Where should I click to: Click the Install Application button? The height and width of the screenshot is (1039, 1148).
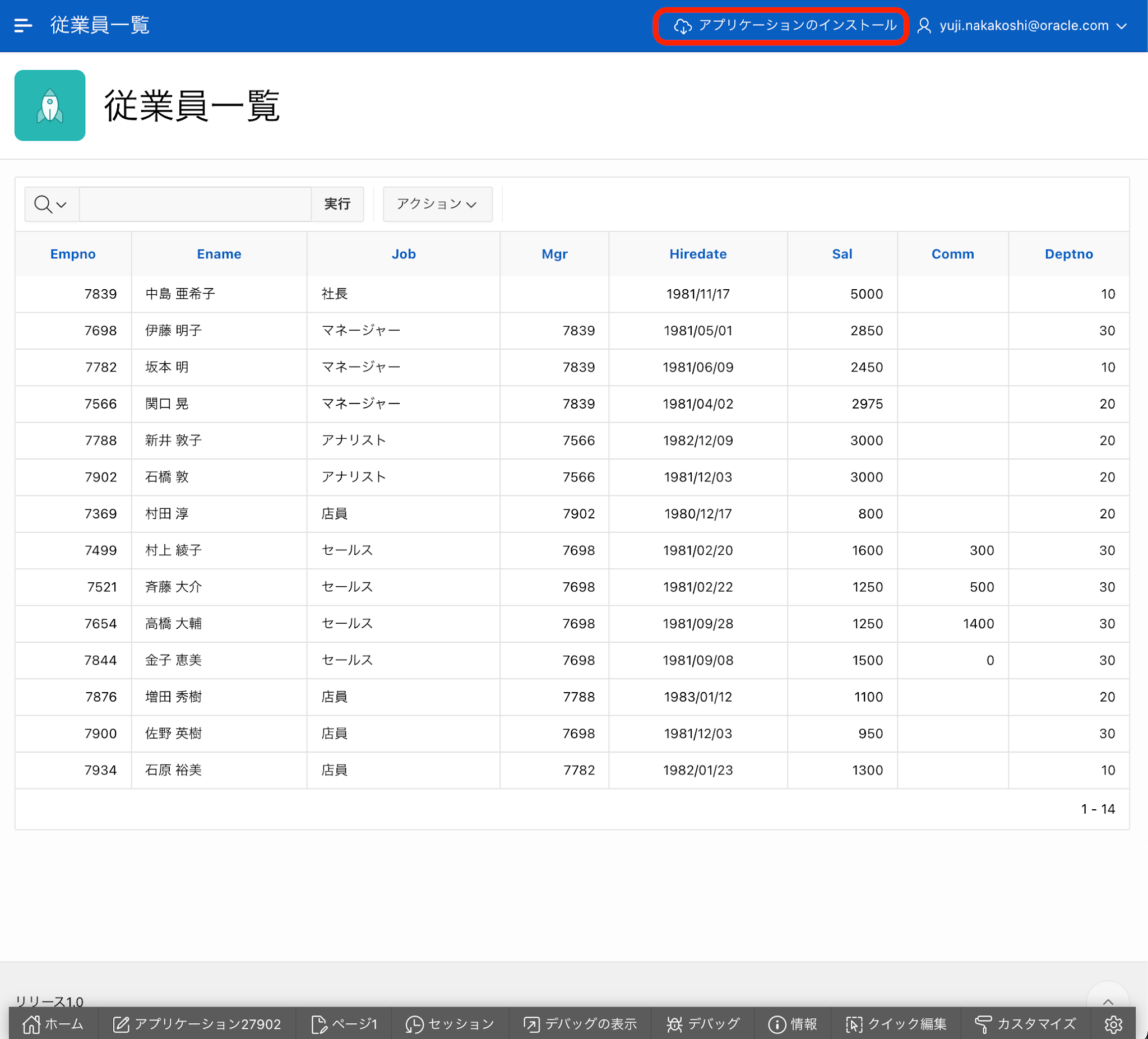pyautogui.click(x=785, y=26)
